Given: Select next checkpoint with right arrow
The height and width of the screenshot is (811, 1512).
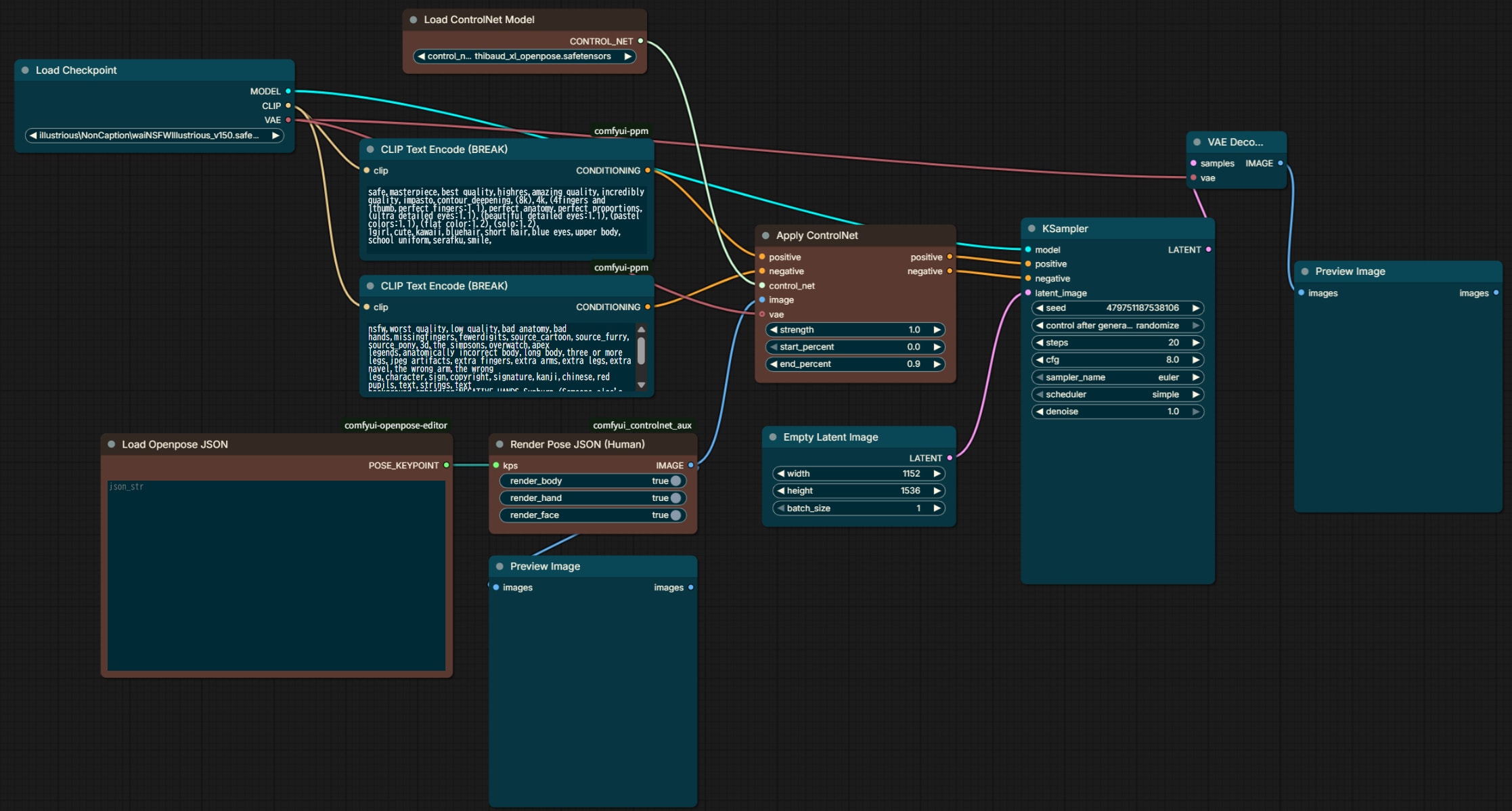Looking at the screenshot, I should [x=275, y=135].
